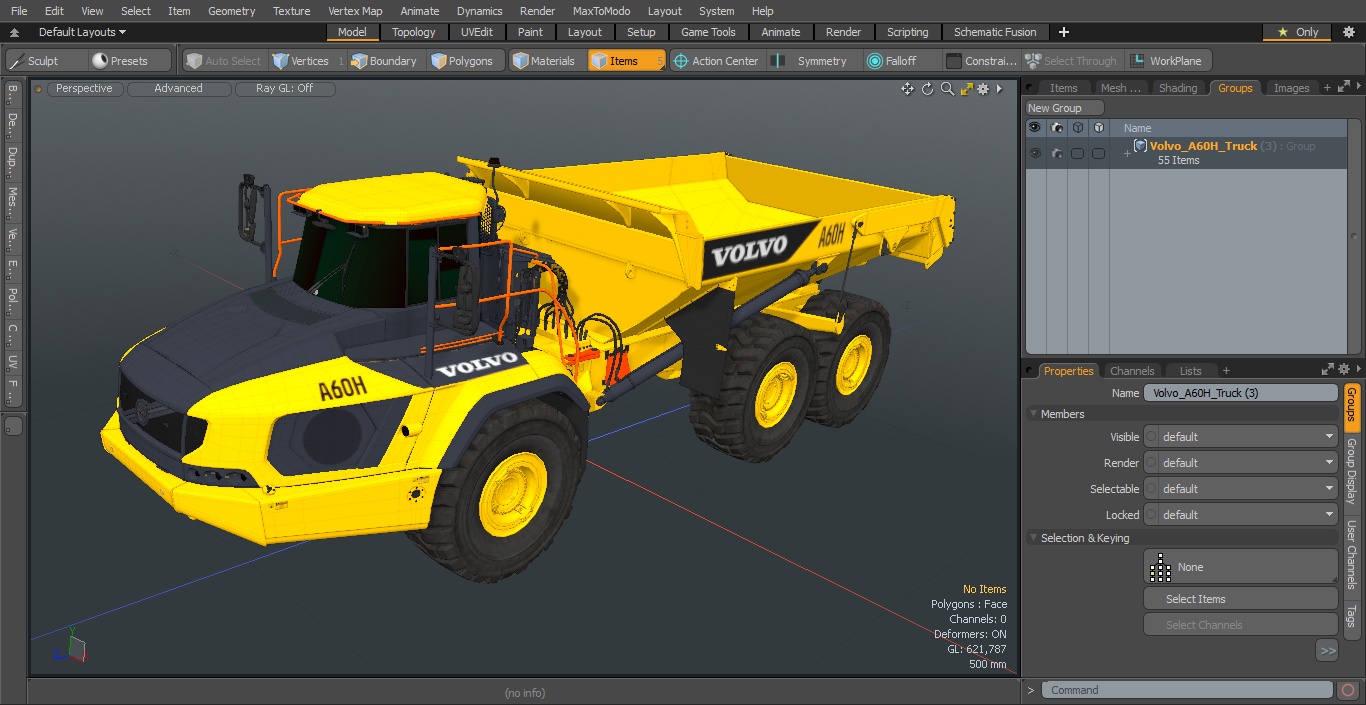Screen dimensions: 1366x705
Task: Click the Name input field
Action: (x=1240, y=393)
